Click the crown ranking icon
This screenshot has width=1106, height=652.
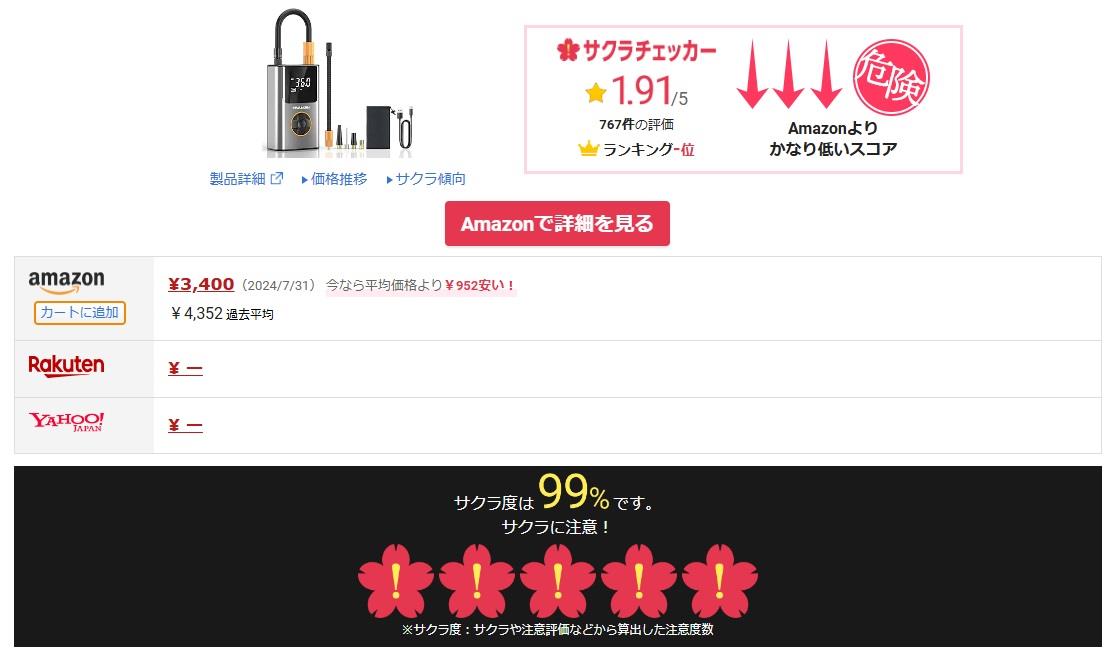(x=588, y=149)
